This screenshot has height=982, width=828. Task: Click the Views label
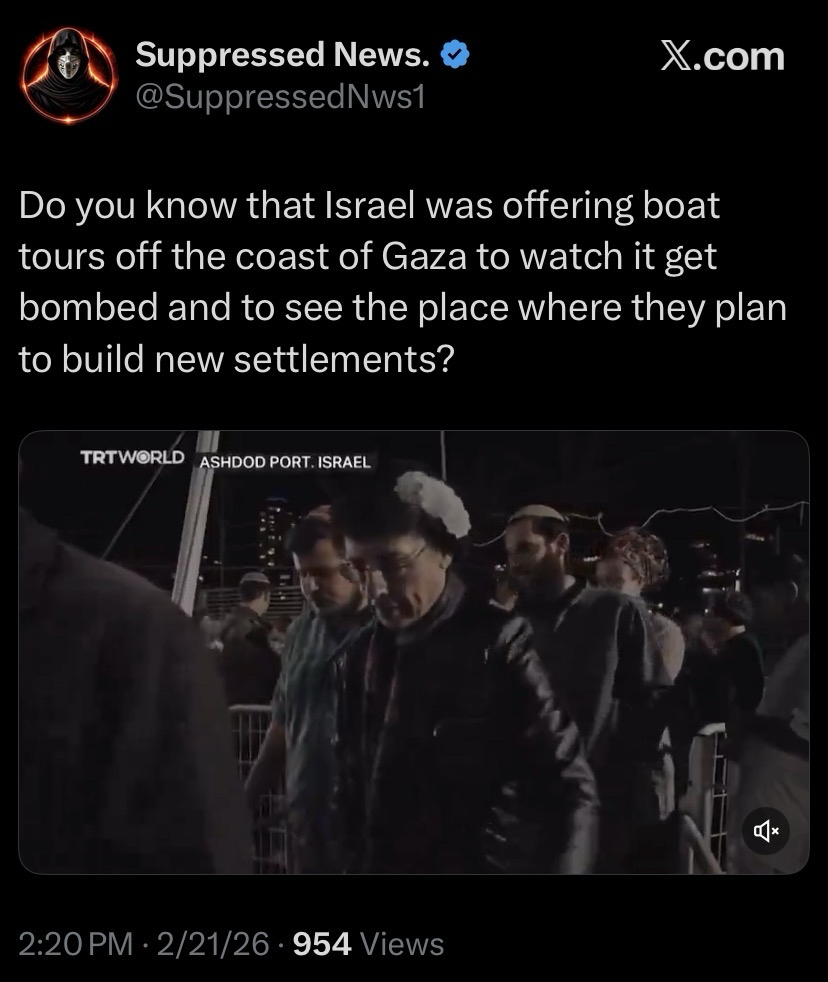pos(402,944)
